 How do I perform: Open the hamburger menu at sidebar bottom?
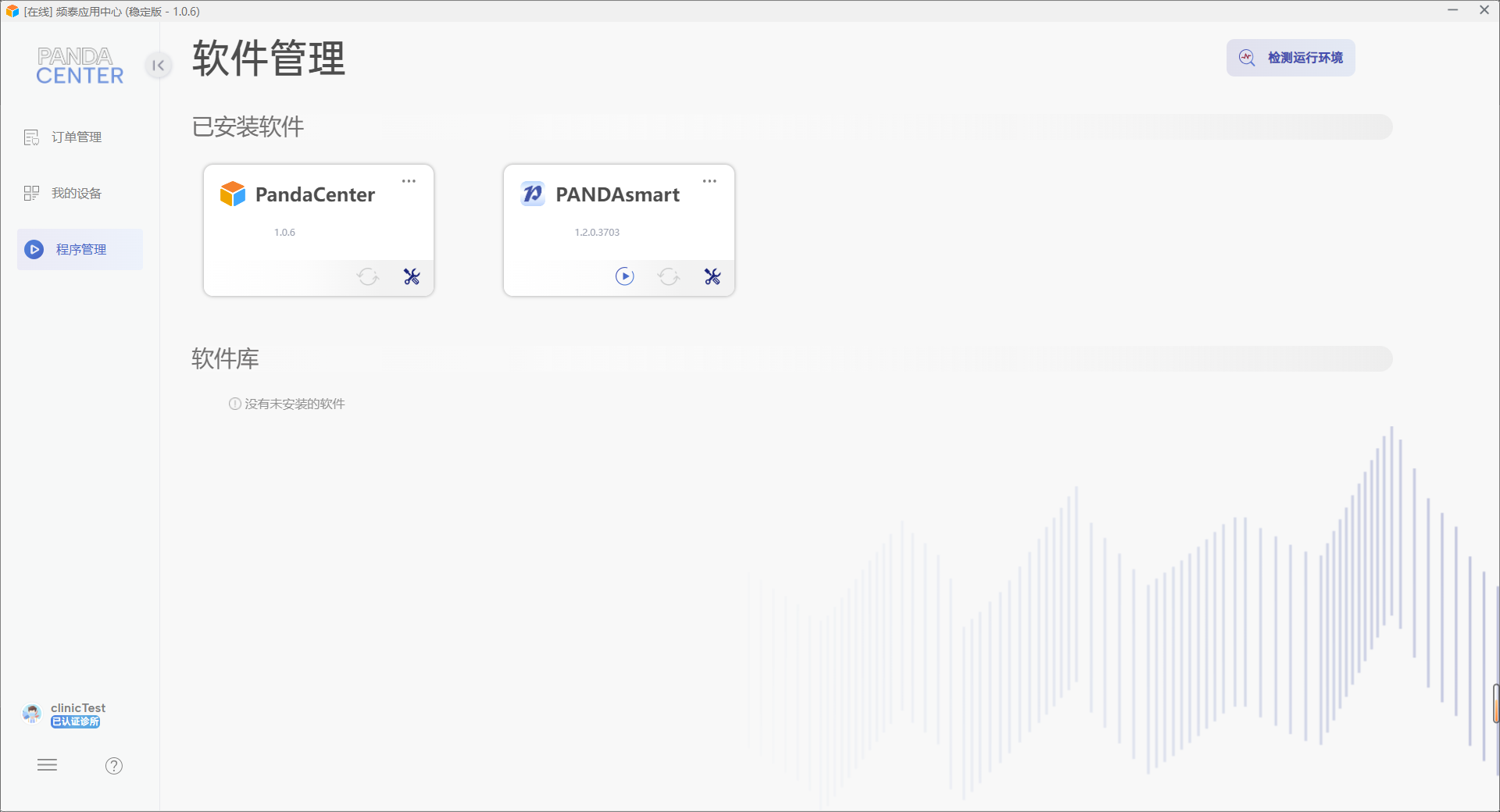(x=48, y=765)
